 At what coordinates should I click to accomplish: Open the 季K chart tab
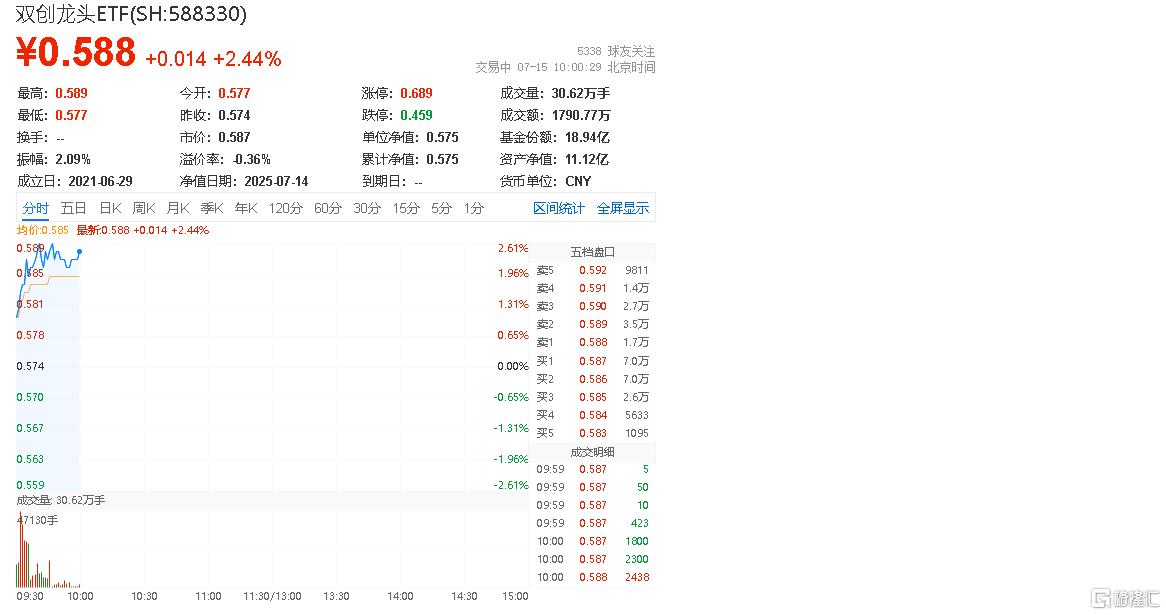coord(212,208)
